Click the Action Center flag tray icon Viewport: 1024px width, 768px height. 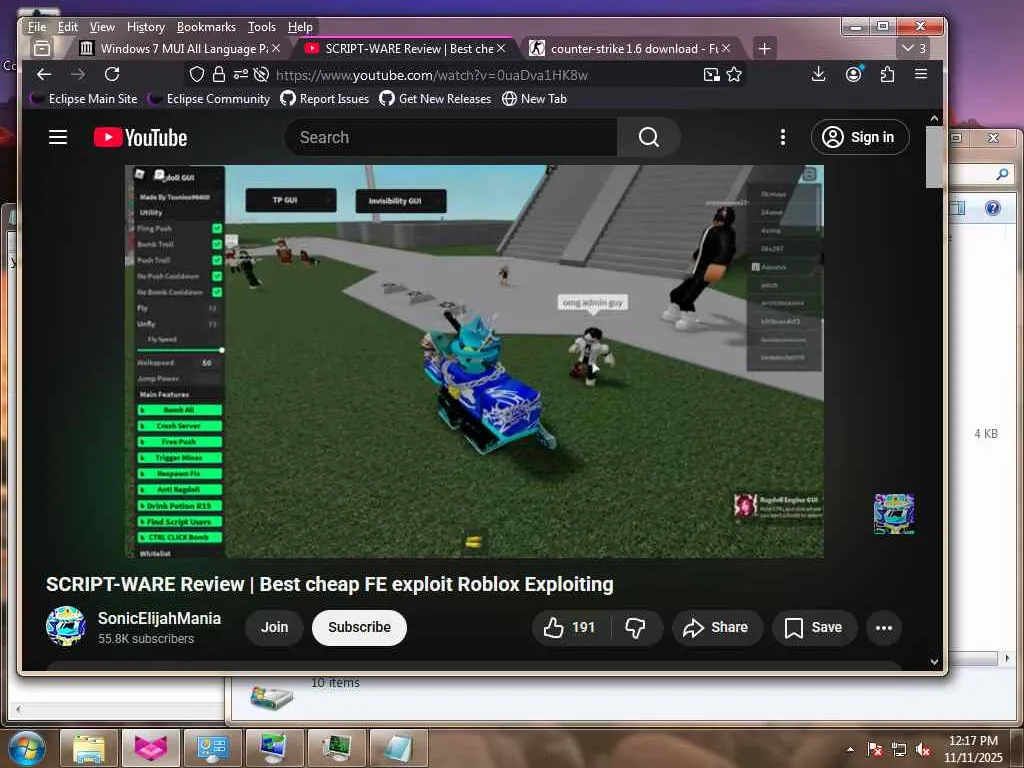pos(875,750)
